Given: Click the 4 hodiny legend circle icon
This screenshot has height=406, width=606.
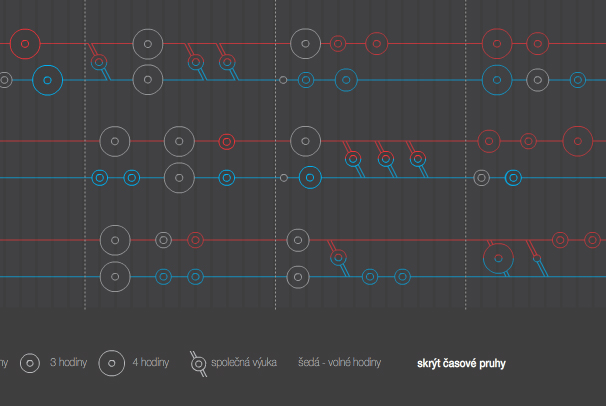Looking at the screenshot, I should tap(113, 362).
